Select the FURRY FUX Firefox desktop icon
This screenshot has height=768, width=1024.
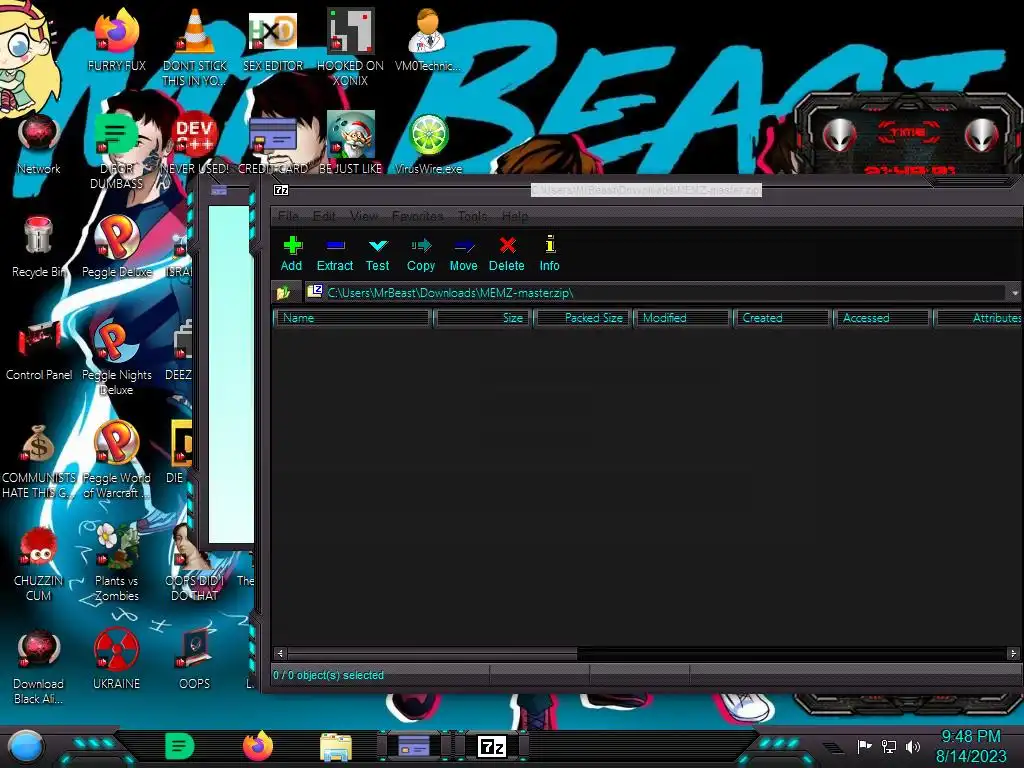pyautogui.click(x=116, y=40)
